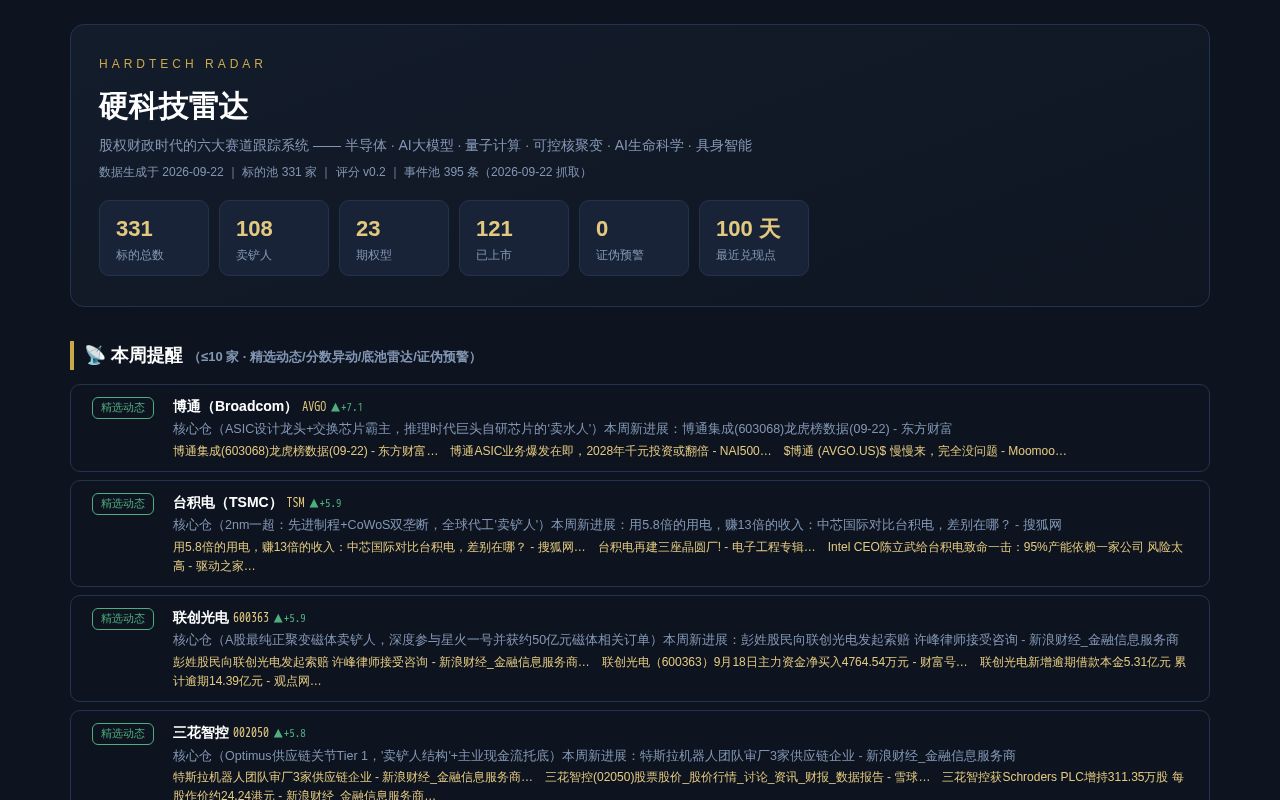Image resolution: width=1280 pixels, height=800 pixels.
Task: Click the 精选动态 tag on the 台积电 row
Action: pos(123,504)
